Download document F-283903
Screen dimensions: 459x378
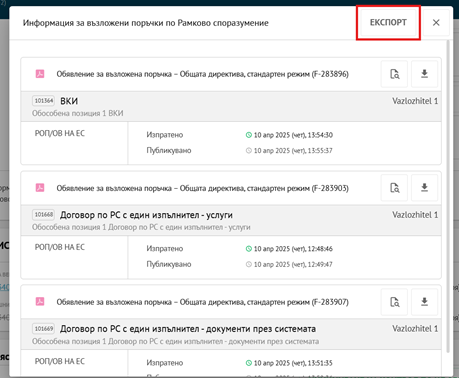click(x=424, y=188)
